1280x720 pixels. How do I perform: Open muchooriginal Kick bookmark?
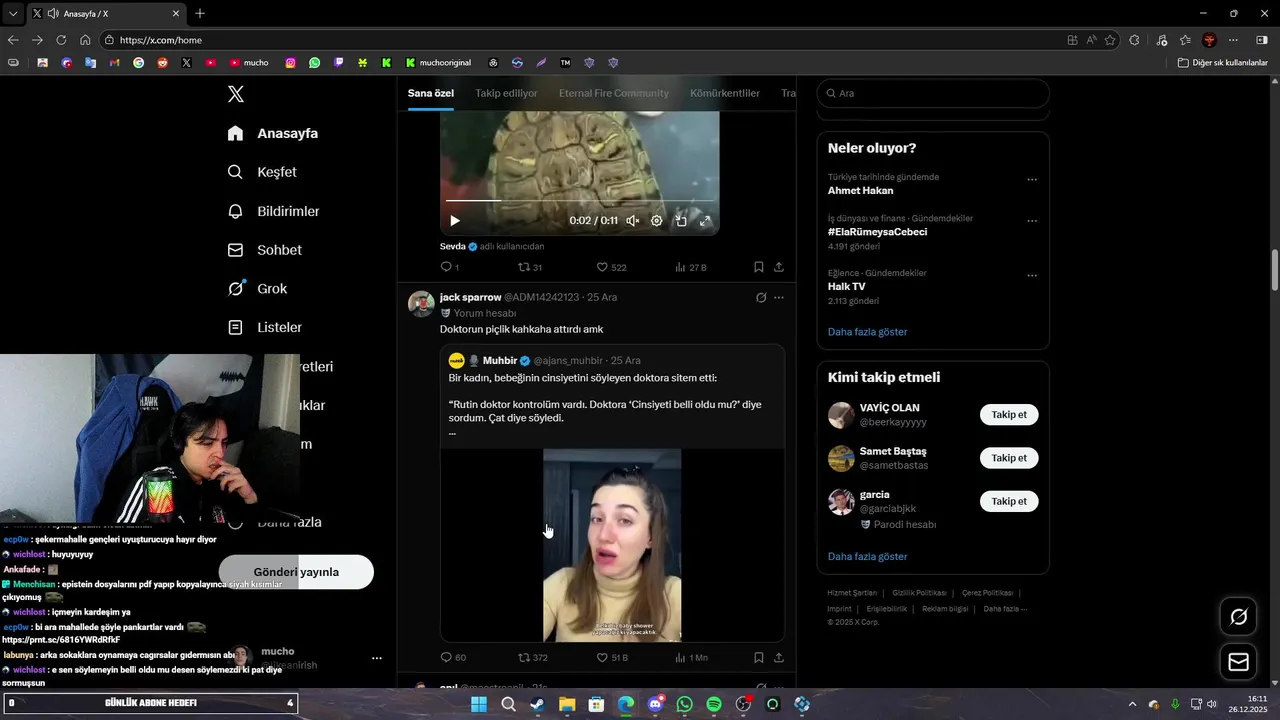point(438,62)
